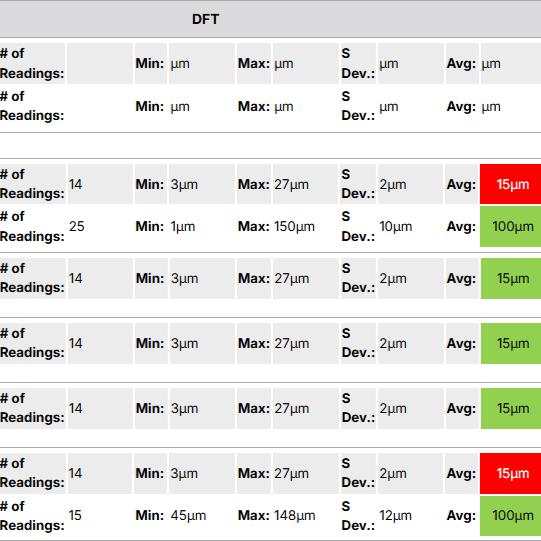Click the first red 15µm average cell
Viewport: 541px width, 541px height.
click(x=511, y=184)
